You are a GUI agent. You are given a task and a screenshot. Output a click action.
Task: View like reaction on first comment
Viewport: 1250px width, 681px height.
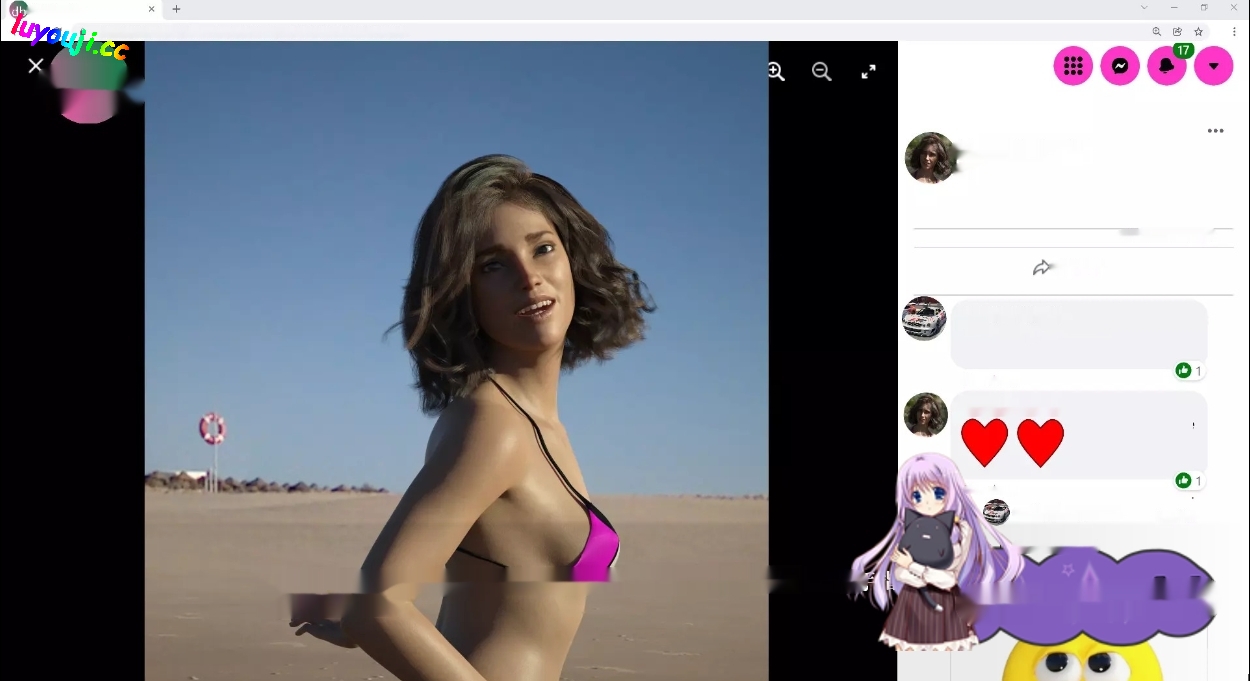pos(1184,371)
